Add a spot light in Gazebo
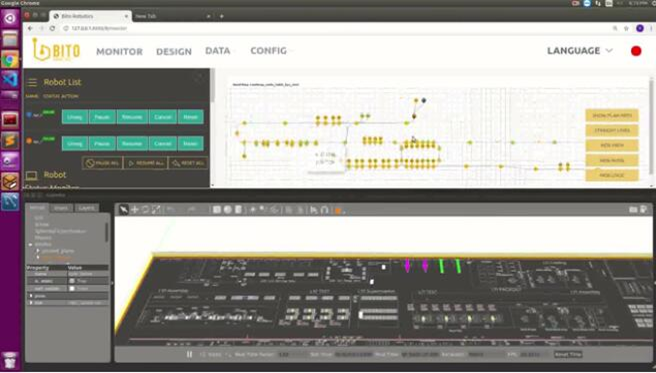Viewport: 656px width, 373px height. 263,209
